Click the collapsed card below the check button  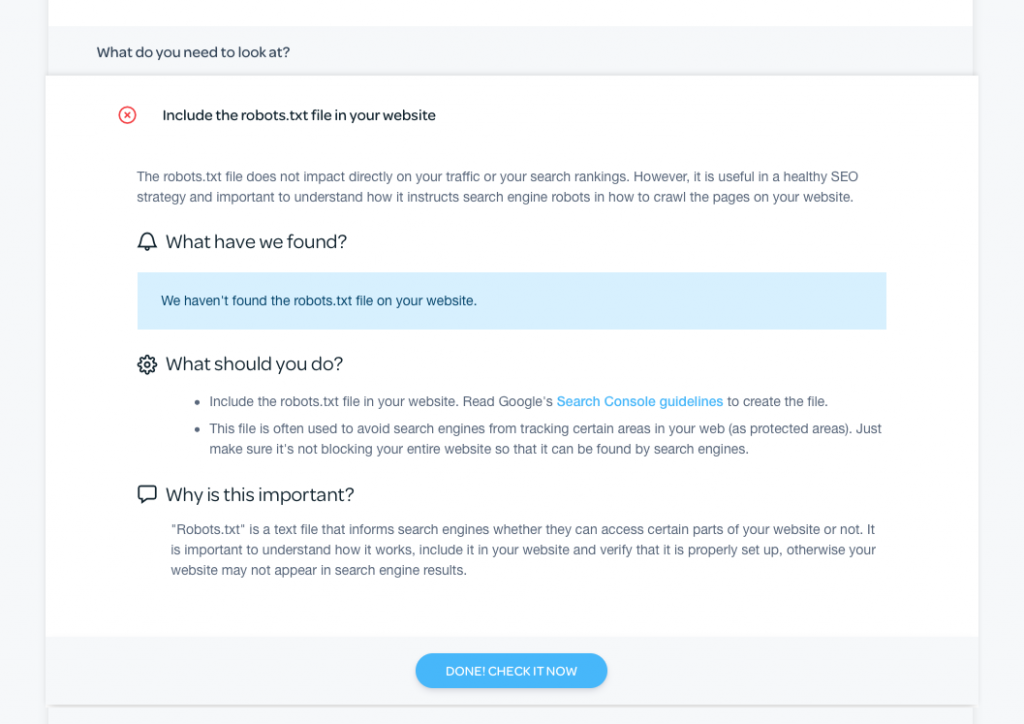tap(511, 715)
